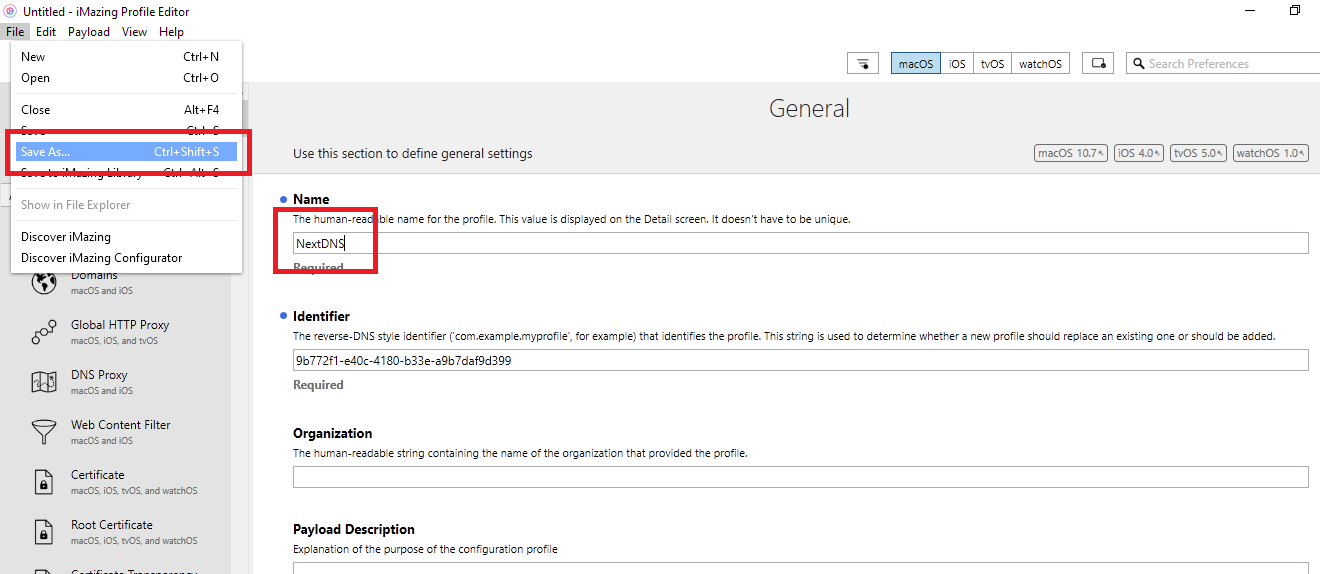Click the Search Preferences field
Viewport: 1320px width, 574px height.
pyautogui.click(x=1222, y=64)
